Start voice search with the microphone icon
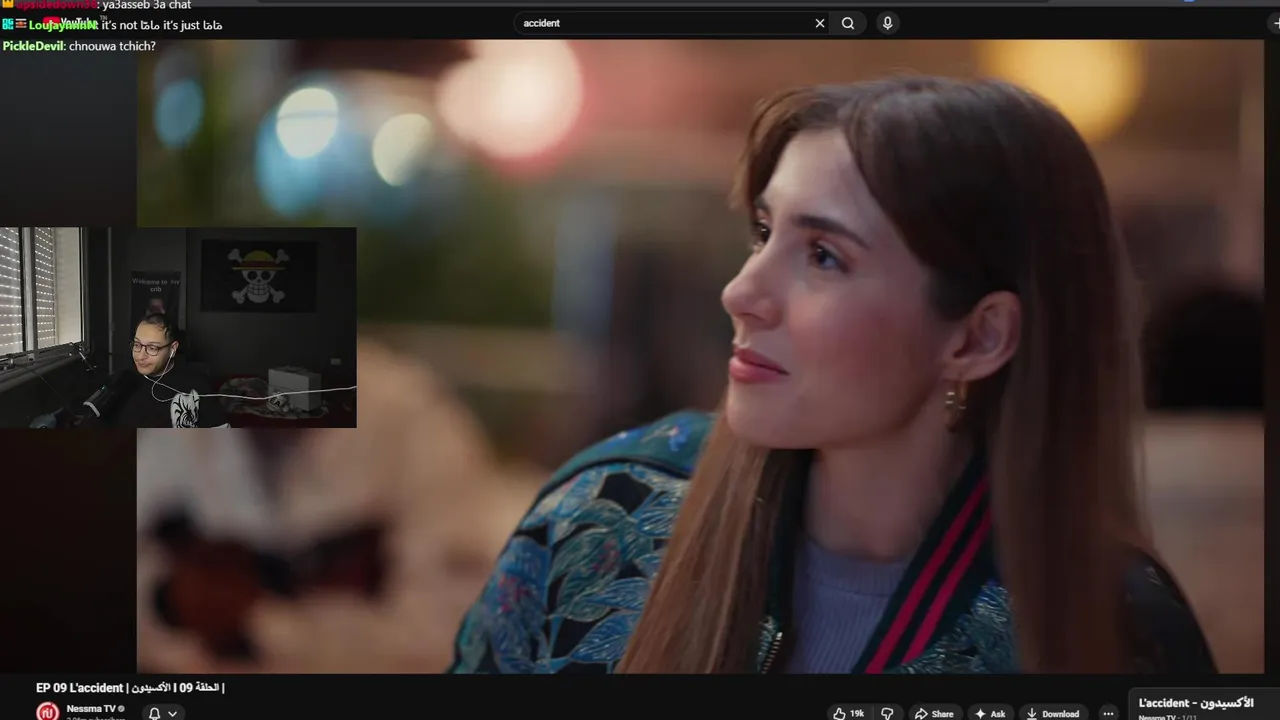Screen dimensions: 1280x720 pyautogui.click(x=886, y=23)
